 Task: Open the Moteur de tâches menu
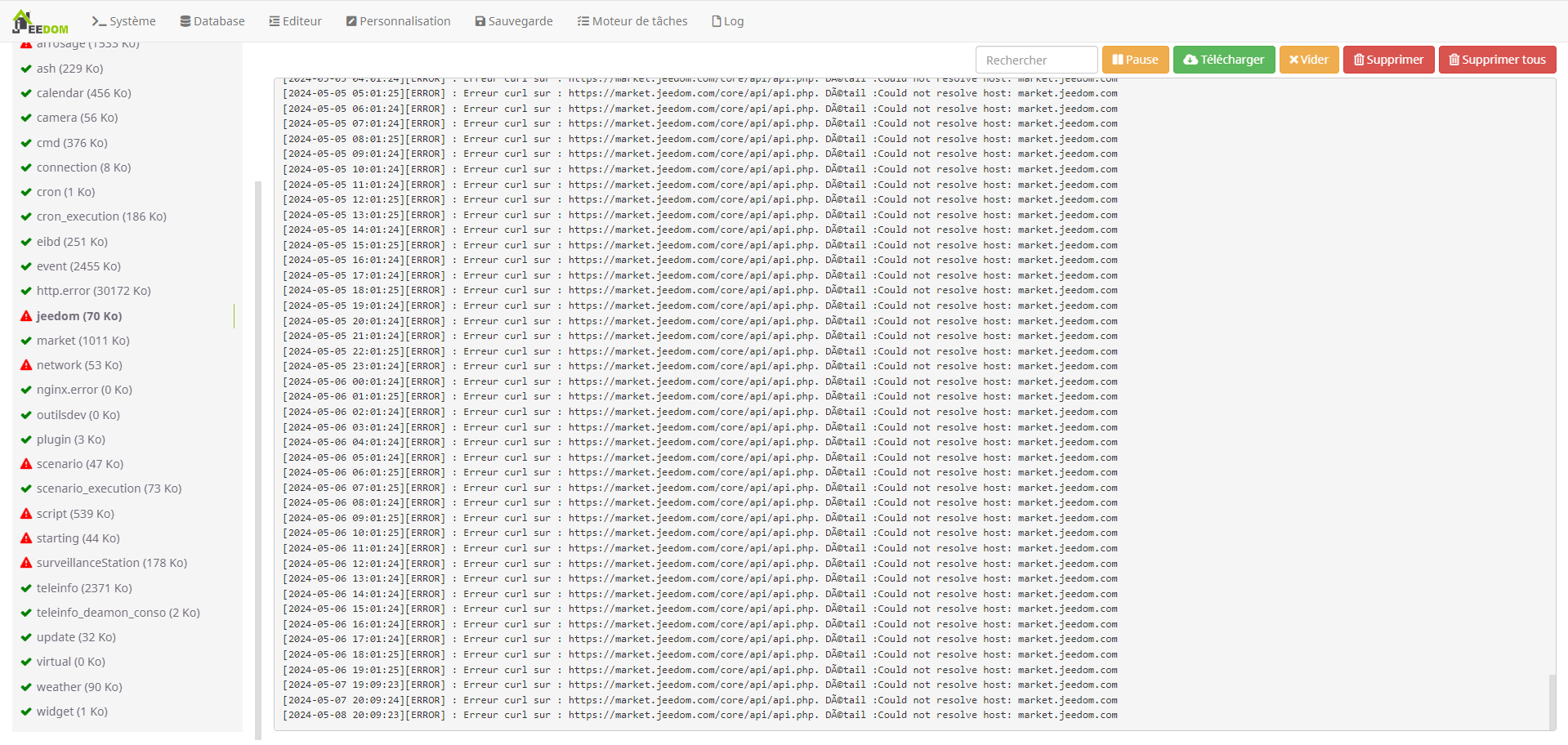pos(632,21)
